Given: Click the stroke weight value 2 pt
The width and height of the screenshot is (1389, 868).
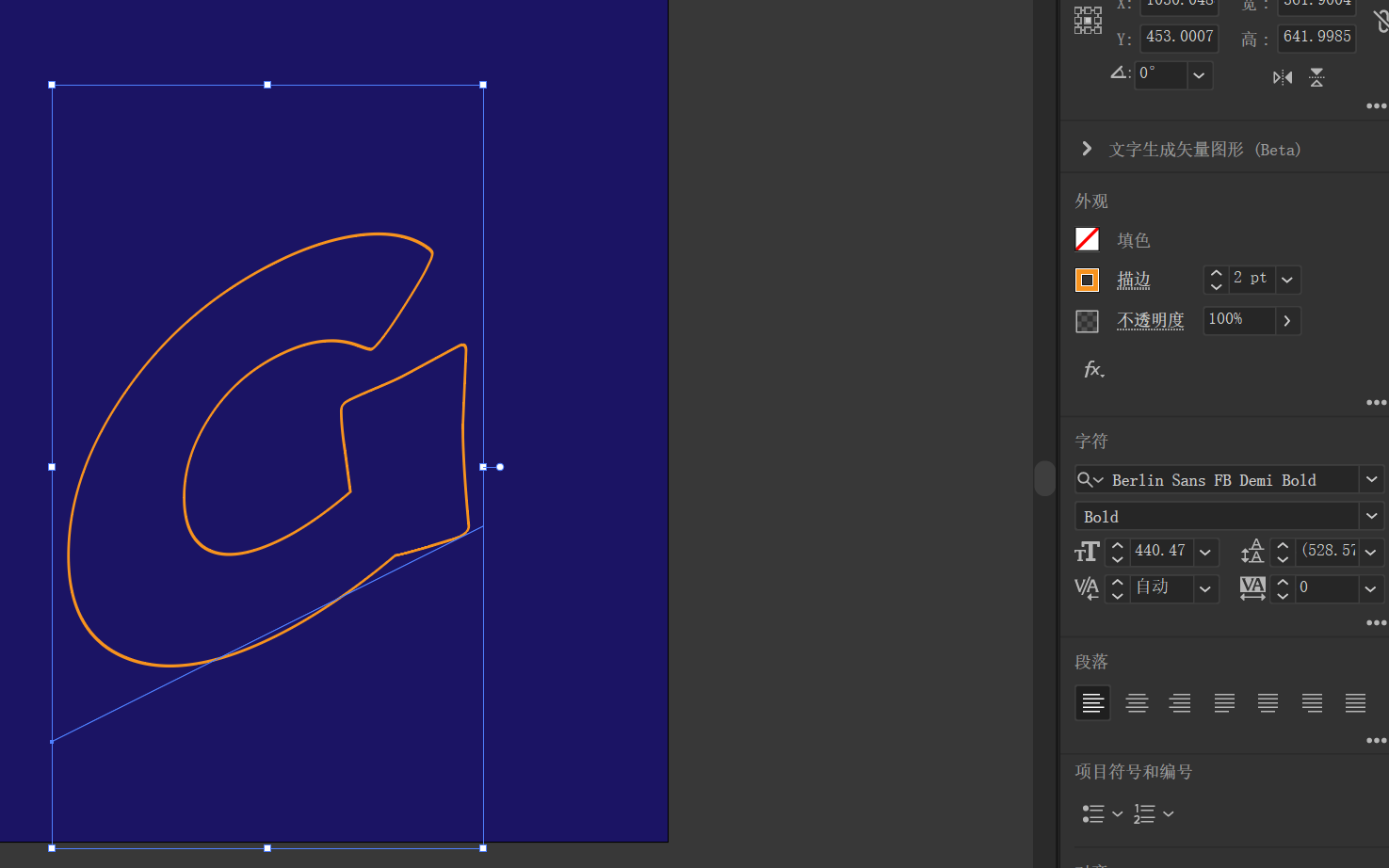Looking at the screenshot, I should pos(1252,279).
